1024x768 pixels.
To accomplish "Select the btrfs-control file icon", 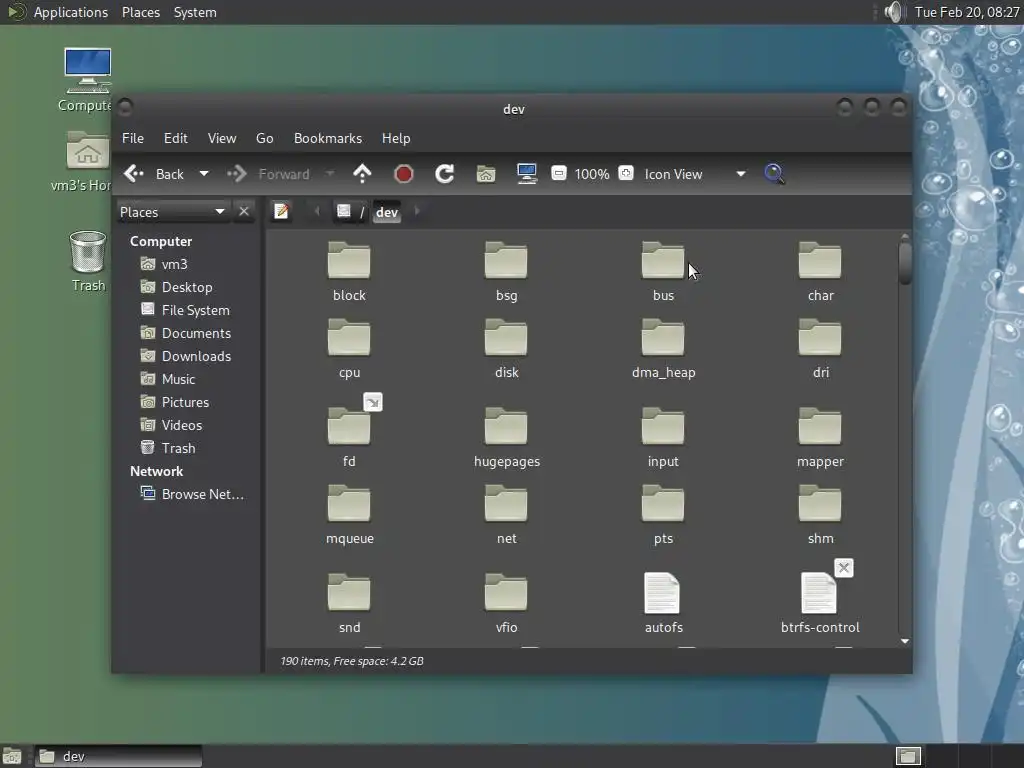I will (819, 593).
